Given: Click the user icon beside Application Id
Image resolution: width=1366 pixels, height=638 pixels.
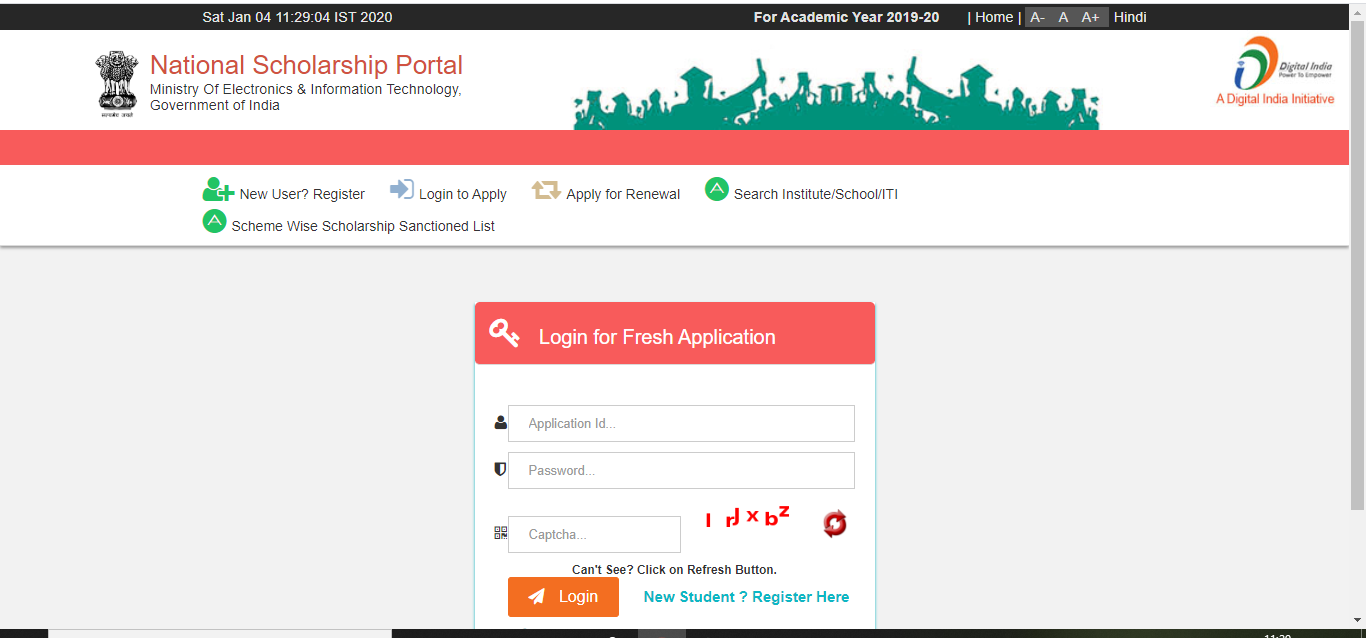Looking at the screenshot, I should pos(501,423).
